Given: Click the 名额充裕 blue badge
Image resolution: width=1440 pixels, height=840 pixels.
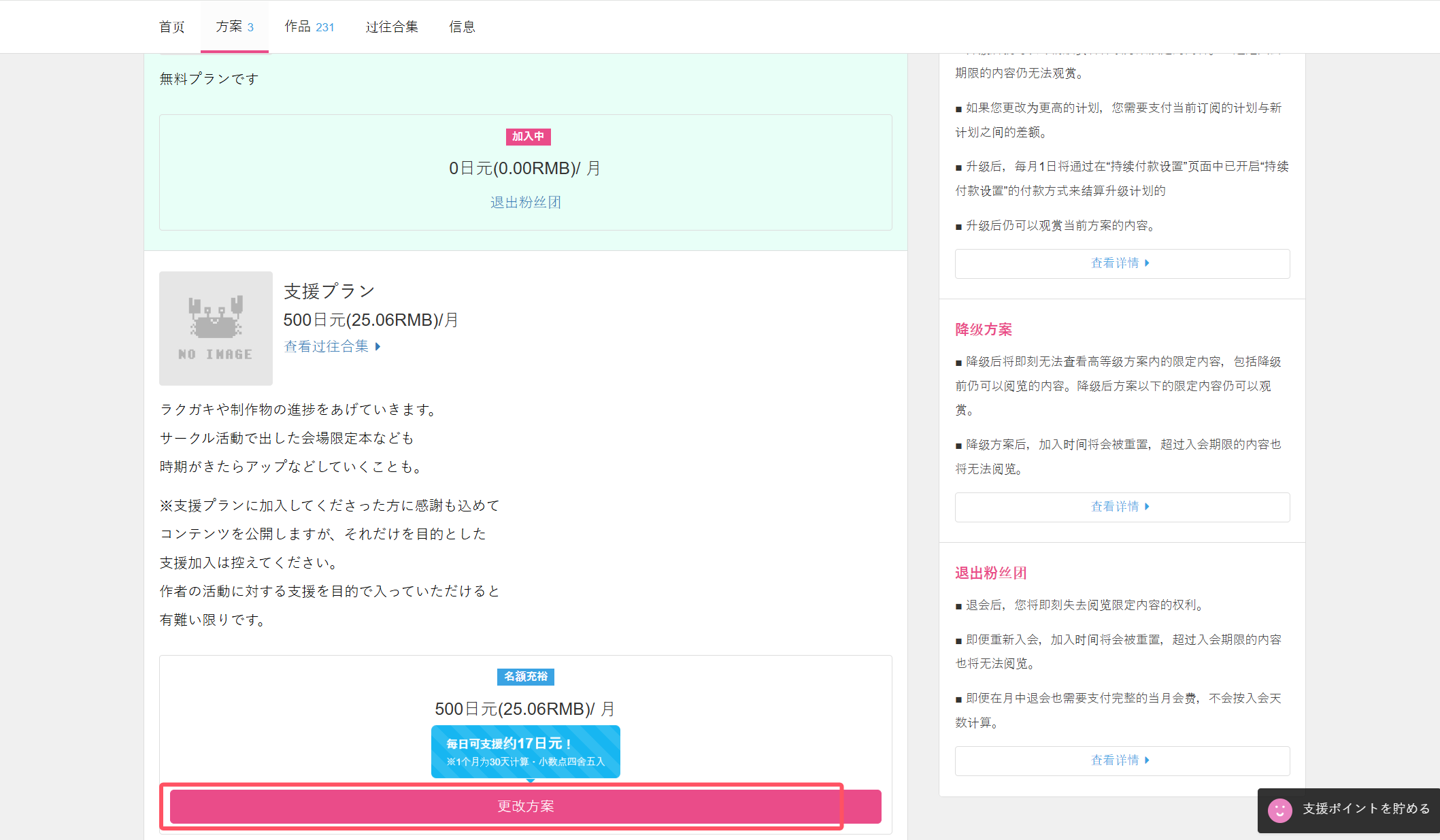Looking at the screenshot, I should 525,677.
